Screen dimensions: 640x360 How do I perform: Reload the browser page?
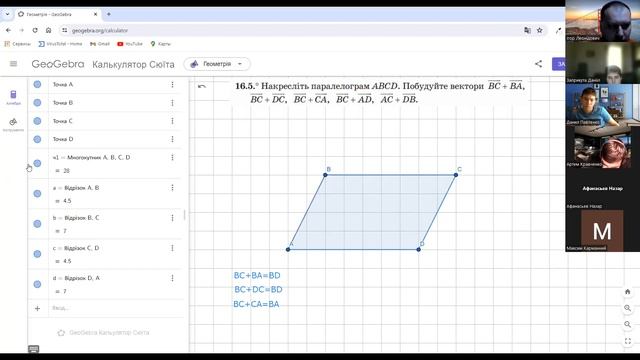pyautogui.click(x=35, y=30)
